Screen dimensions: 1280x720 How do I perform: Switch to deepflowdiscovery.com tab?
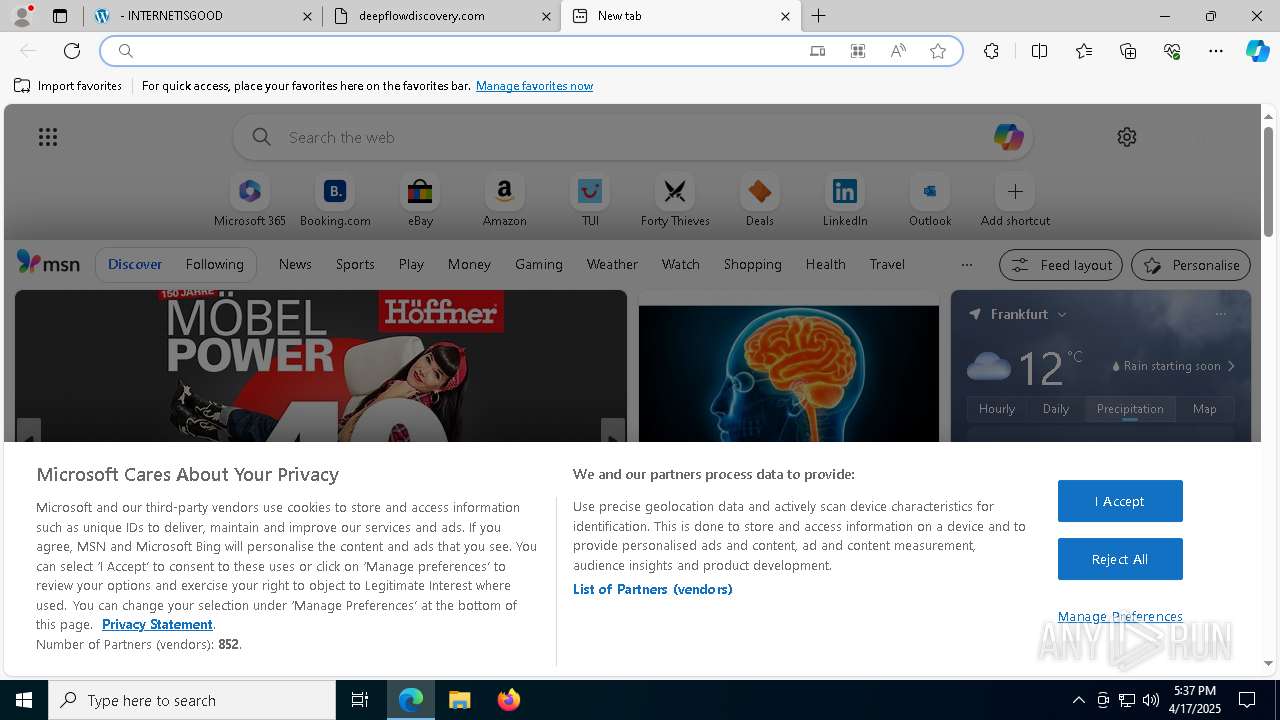442,16
